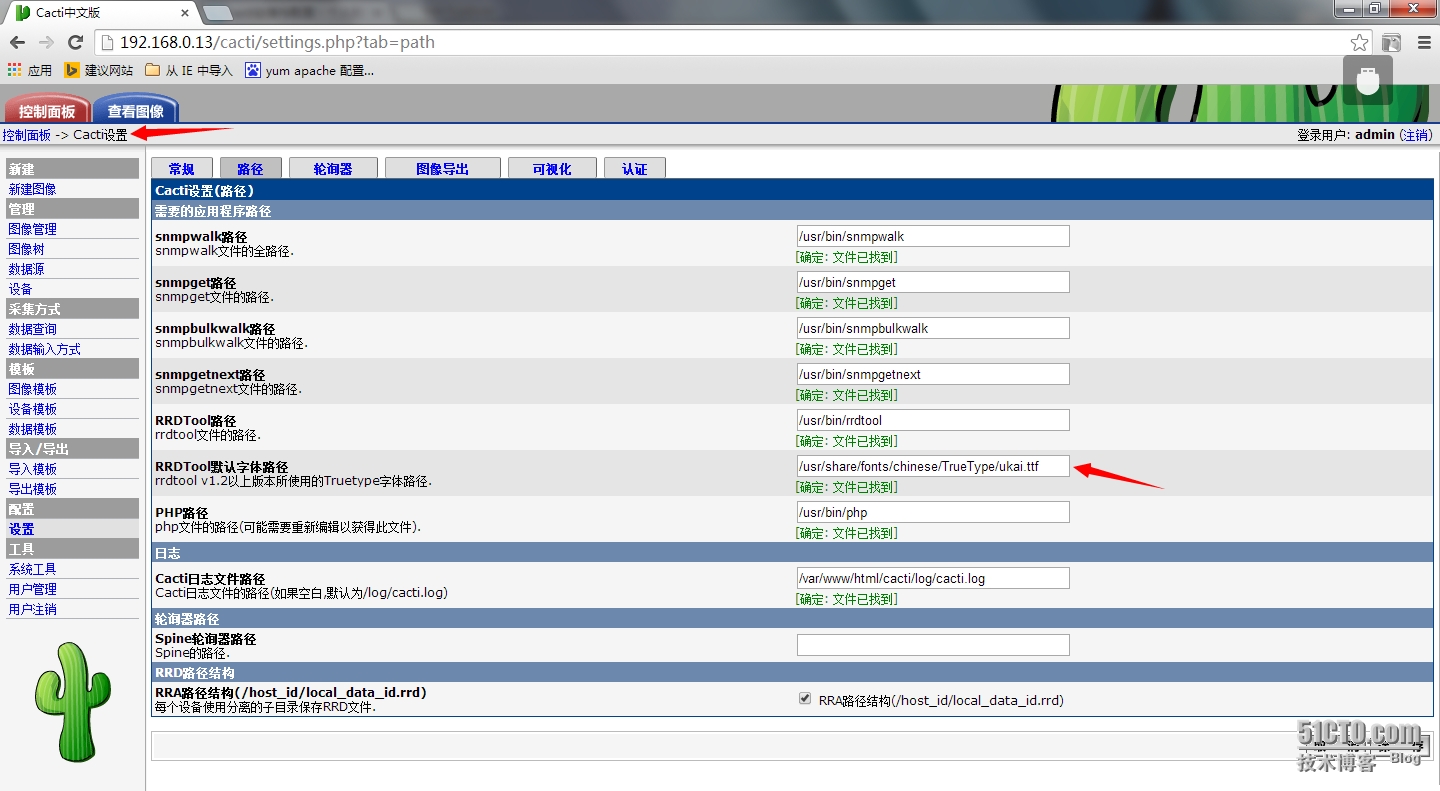
Task: Click the snmpget path input field
Action: click(x=933, y=282)
